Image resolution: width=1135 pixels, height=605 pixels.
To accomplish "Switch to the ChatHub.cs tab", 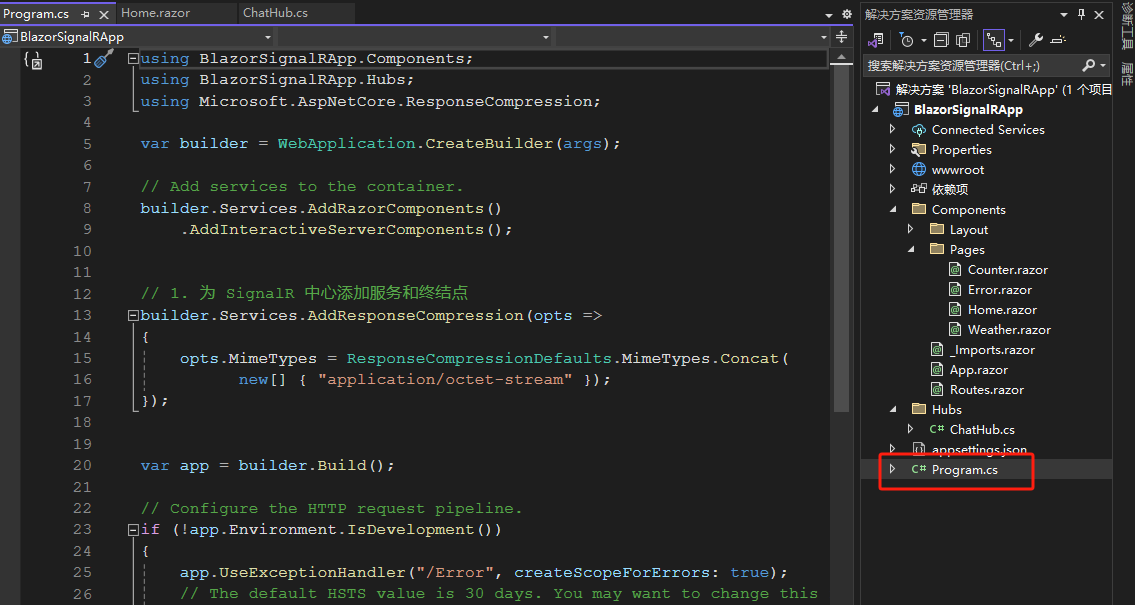I will 277,13.
